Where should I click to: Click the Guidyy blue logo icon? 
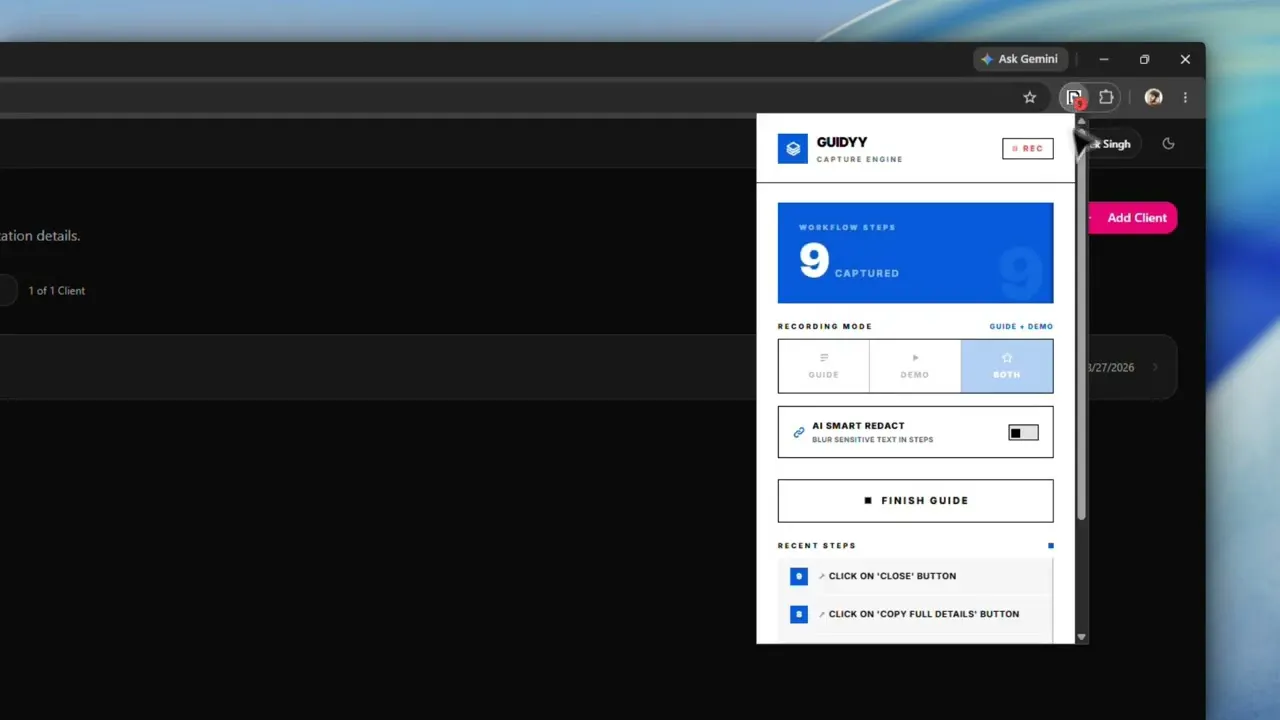pos(793,149)
